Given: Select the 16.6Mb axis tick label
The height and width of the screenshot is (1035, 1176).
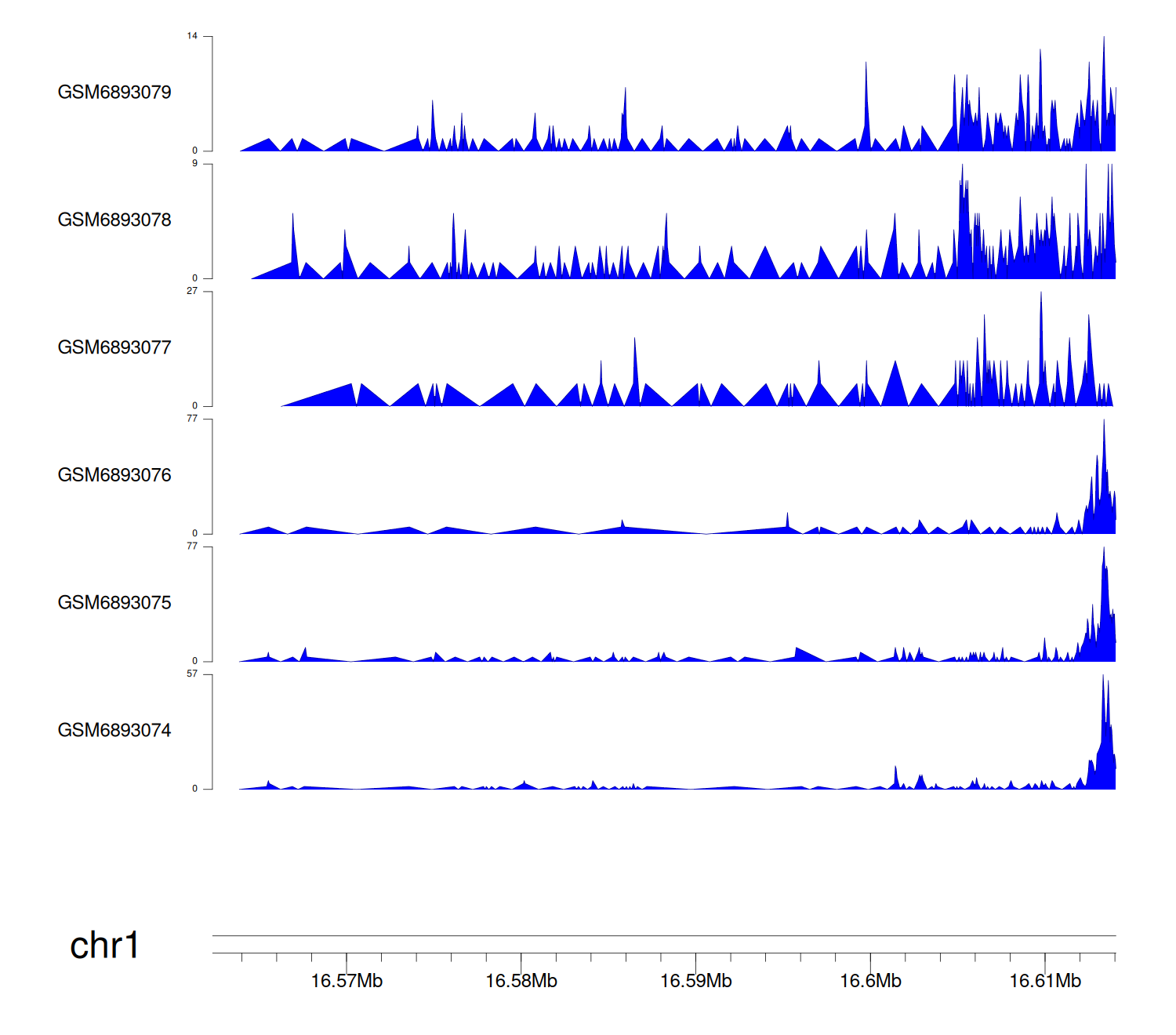Looking at the screenshot, I should click(870, 982).
